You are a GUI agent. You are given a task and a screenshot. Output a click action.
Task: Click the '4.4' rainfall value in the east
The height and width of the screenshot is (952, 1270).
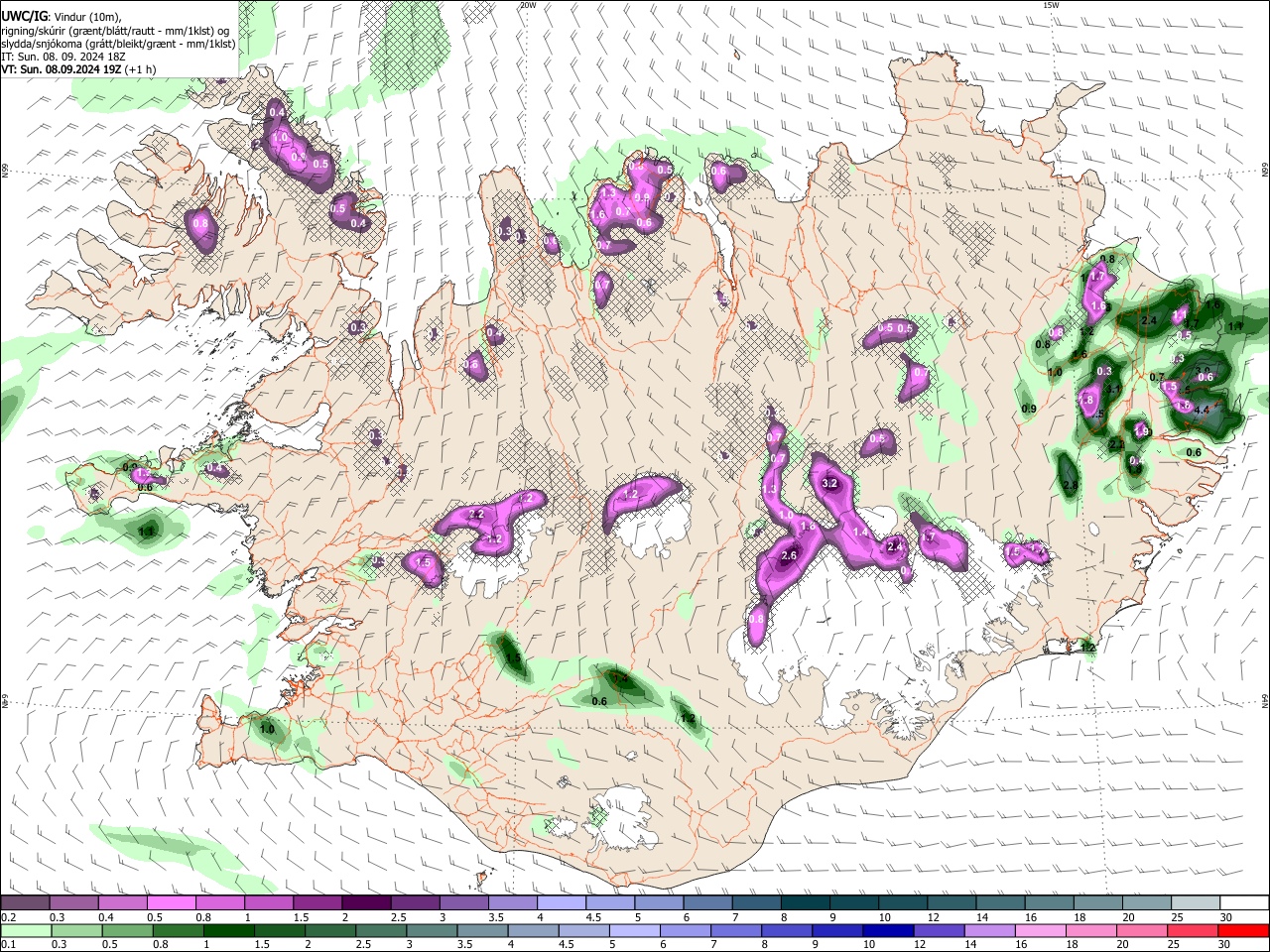tap(1202, 410)
